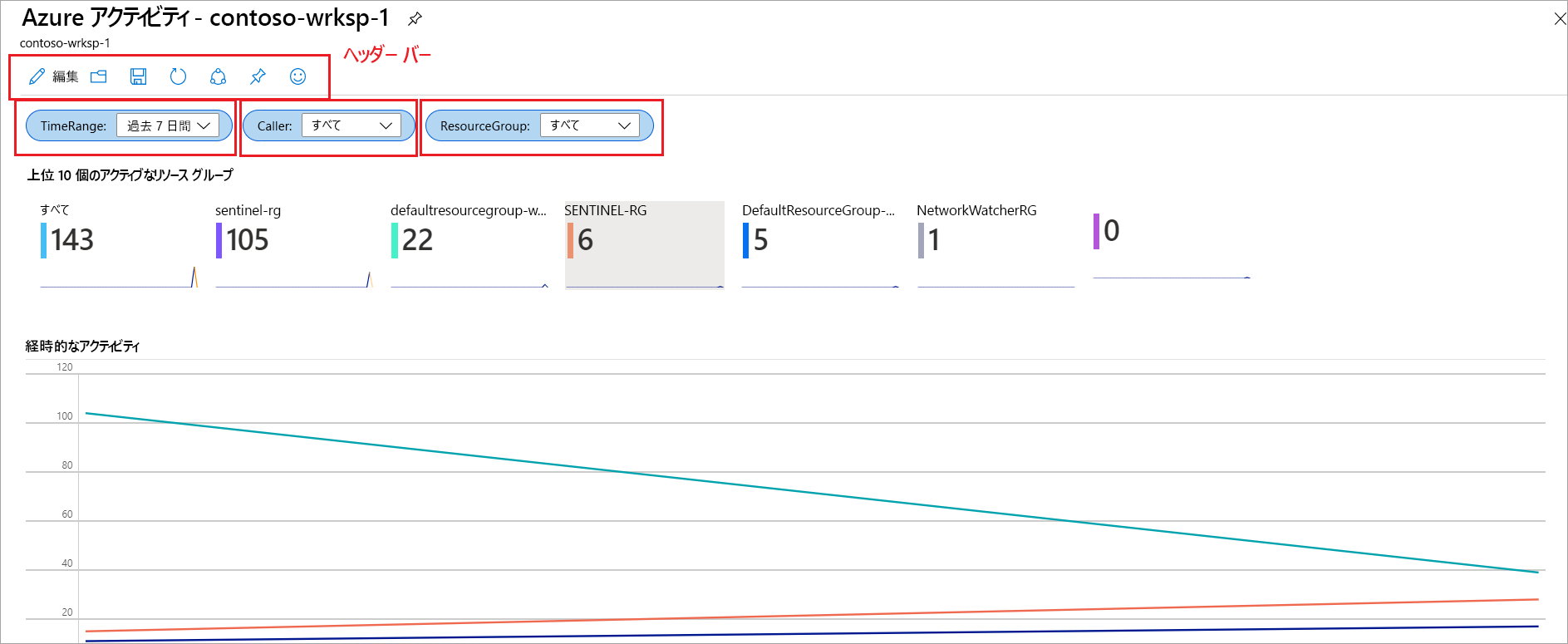The image size is (1568, 644).
Task: Click the TimeRange: label
Action: point(74,126)
